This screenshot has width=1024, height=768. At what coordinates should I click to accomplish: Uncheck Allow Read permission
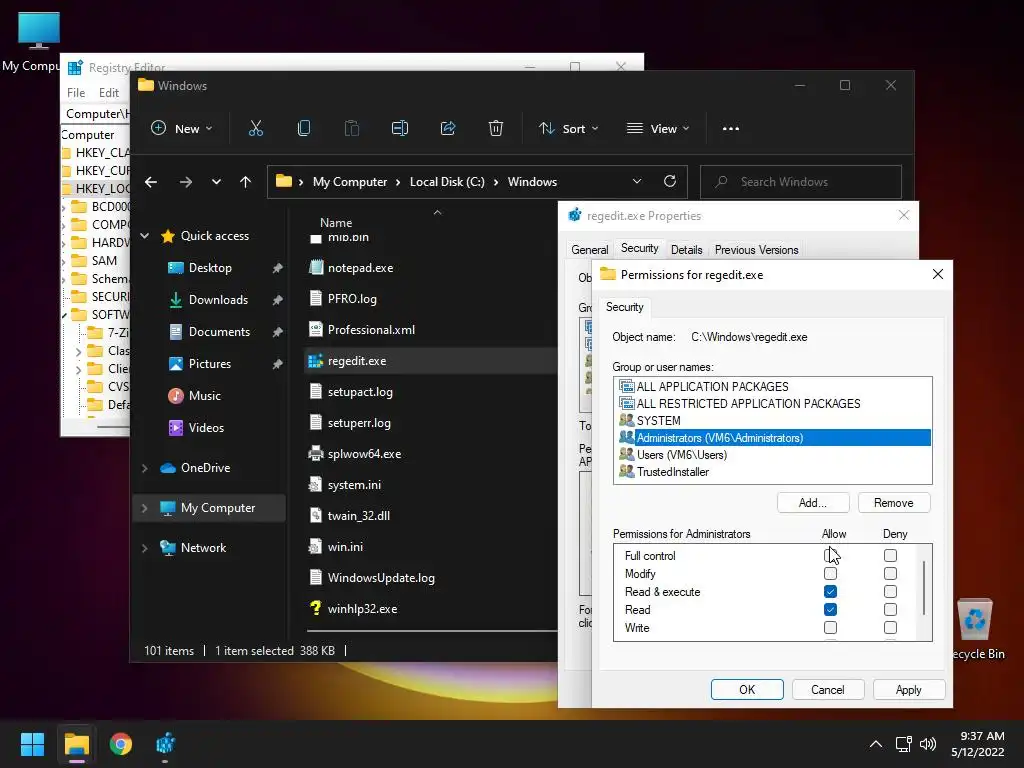click(830, 609)
